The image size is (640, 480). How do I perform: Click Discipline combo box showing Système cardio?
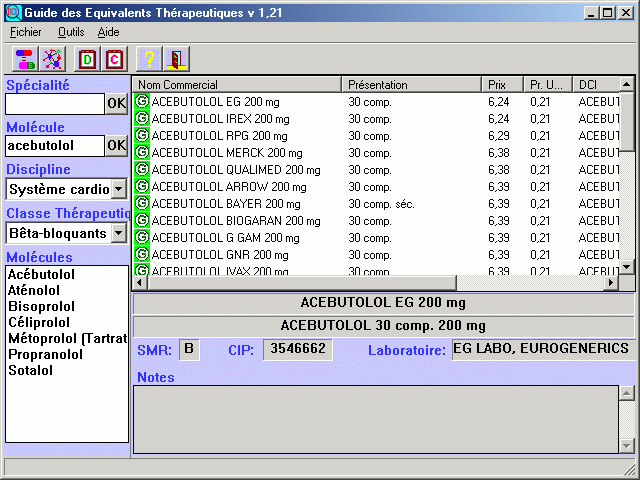pyautogui.click(x=67, y=189)
